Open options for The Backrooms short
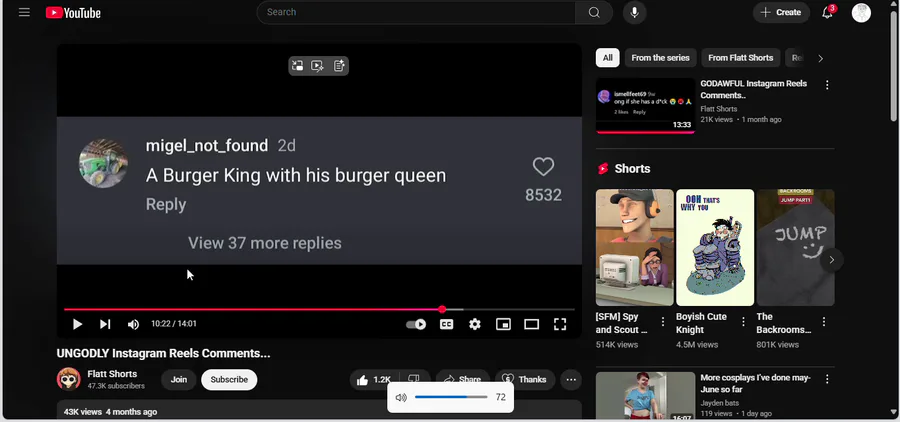 click(824, 322)
